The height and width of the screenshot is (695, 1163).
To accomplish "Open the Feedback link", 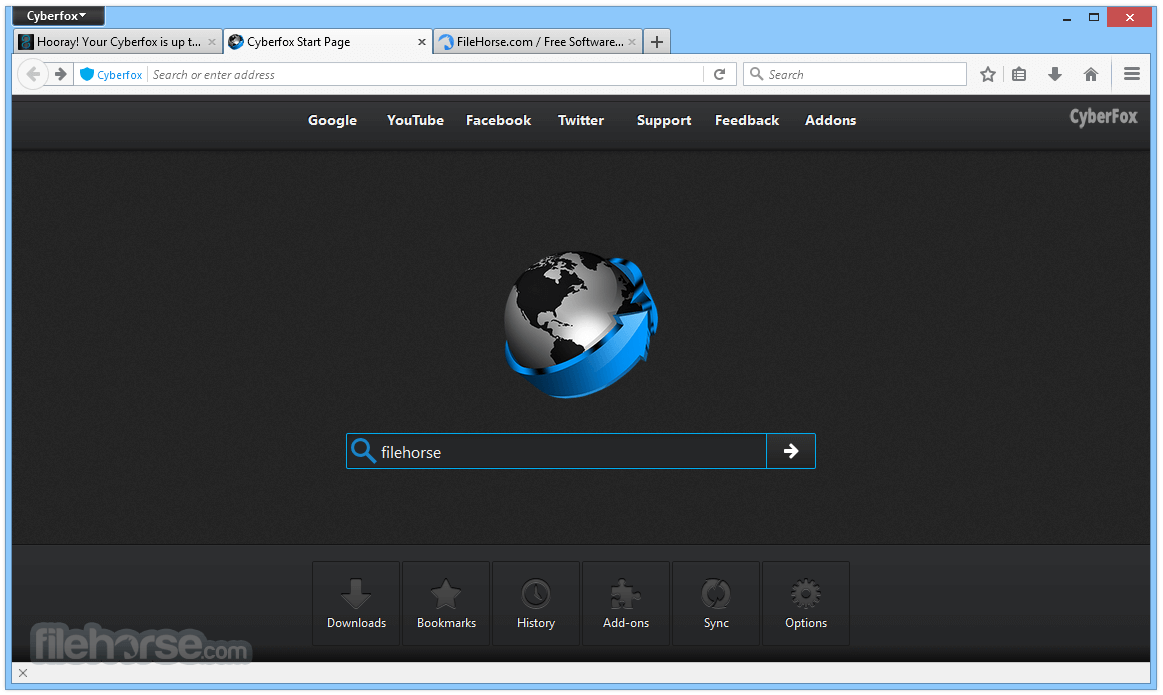I will pos(747,120).
